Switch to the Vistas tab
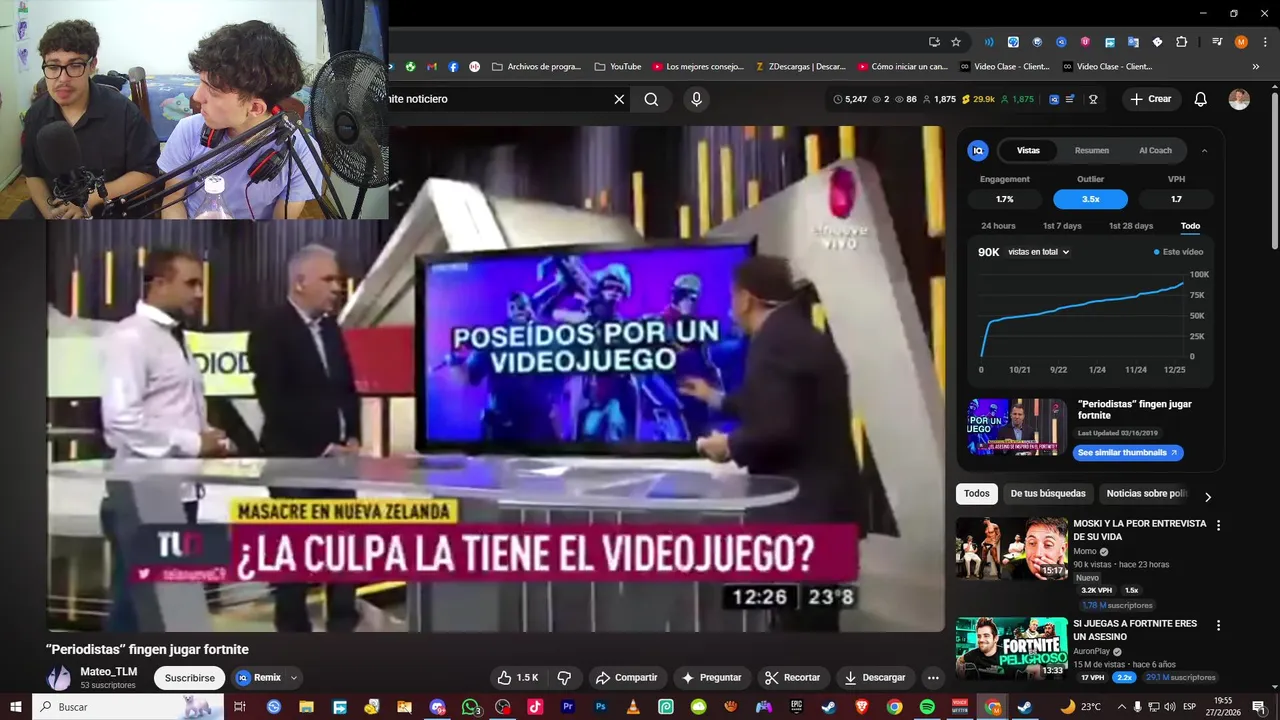1280x720 pixels. coord(1028,151)
